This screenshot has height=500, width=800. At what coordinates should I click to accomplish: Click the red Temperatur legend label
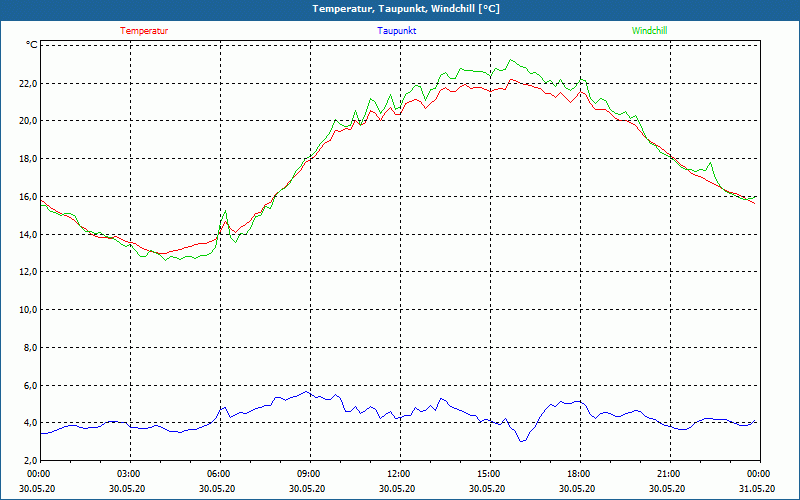pyautogui.click(x=144, y=31)
